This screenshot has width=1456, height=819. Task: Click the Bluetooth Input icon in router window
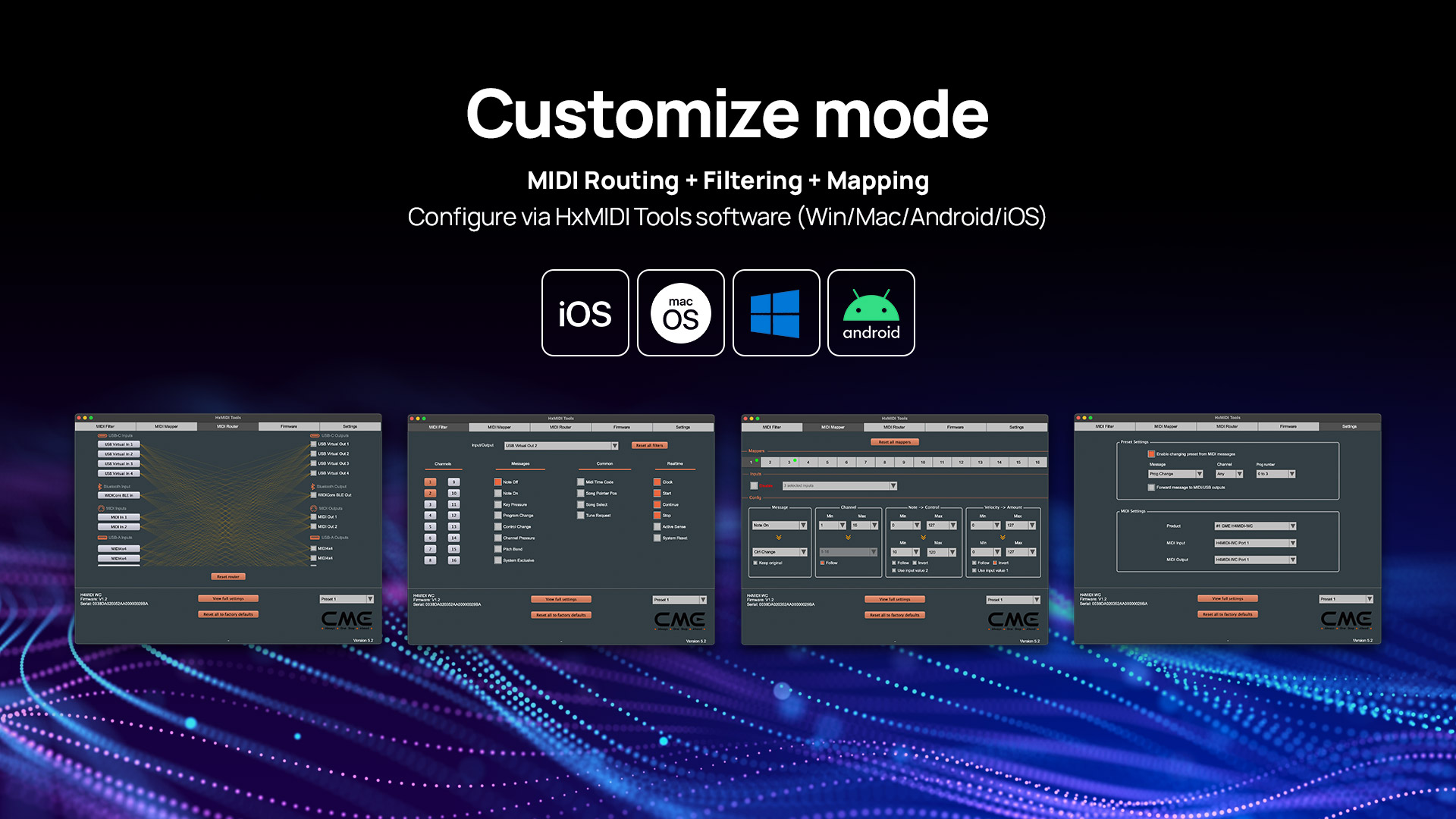coord(100,486)
